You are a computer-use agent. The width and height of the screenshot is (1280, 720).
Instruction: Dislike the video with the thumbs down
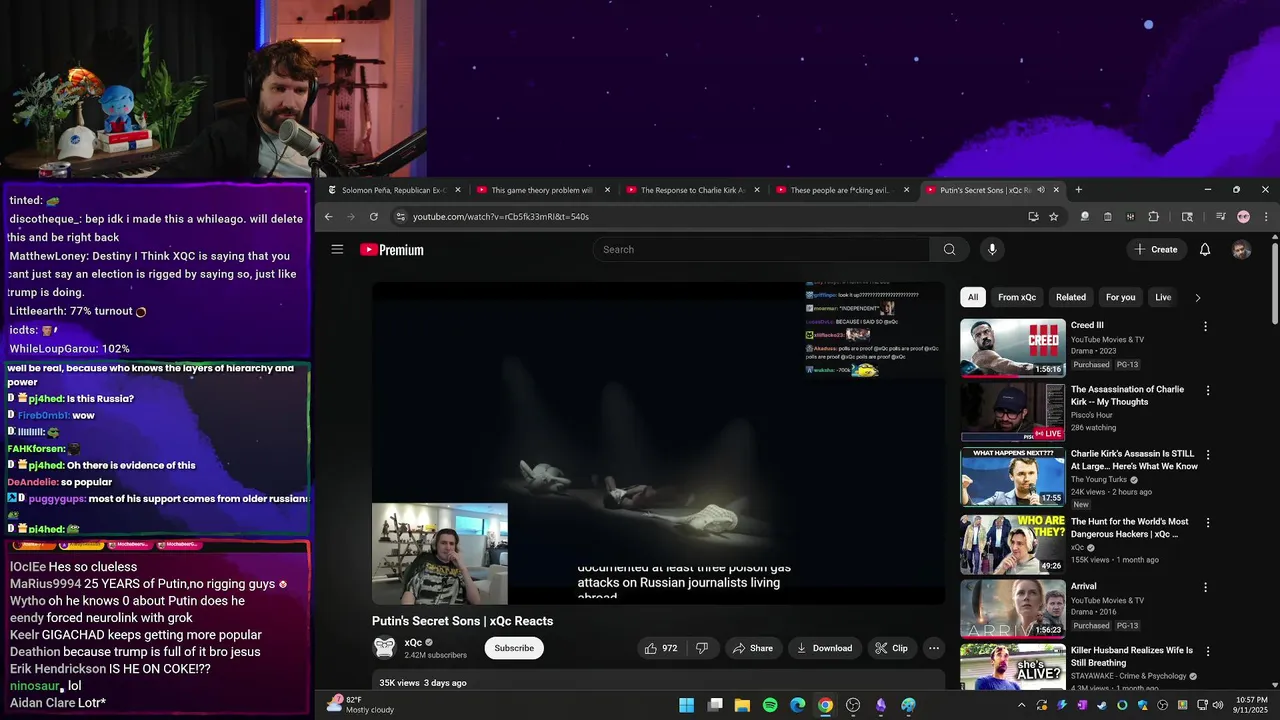[x=702, y=648]
